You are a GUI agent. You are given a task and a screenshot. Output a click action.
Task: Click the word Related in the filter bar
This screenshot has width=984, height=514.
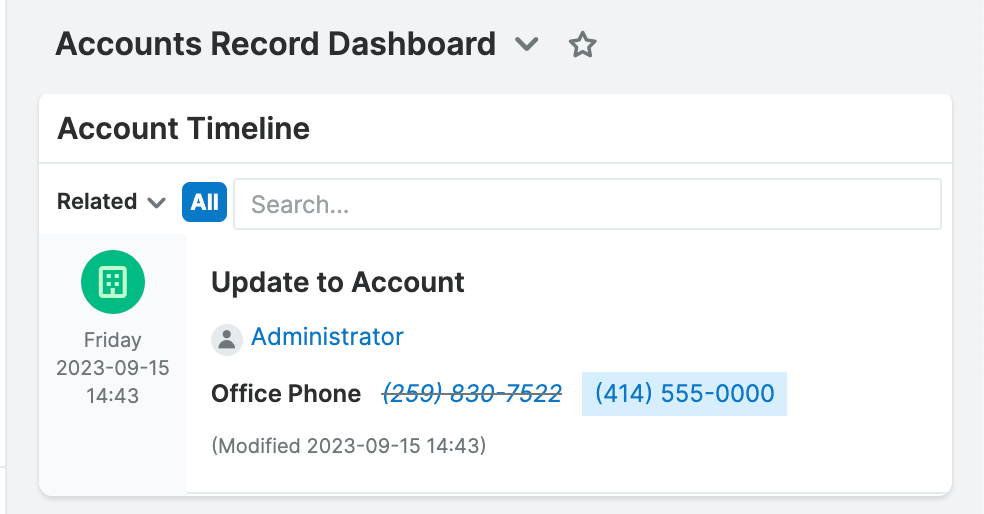(x=97, y=202)
